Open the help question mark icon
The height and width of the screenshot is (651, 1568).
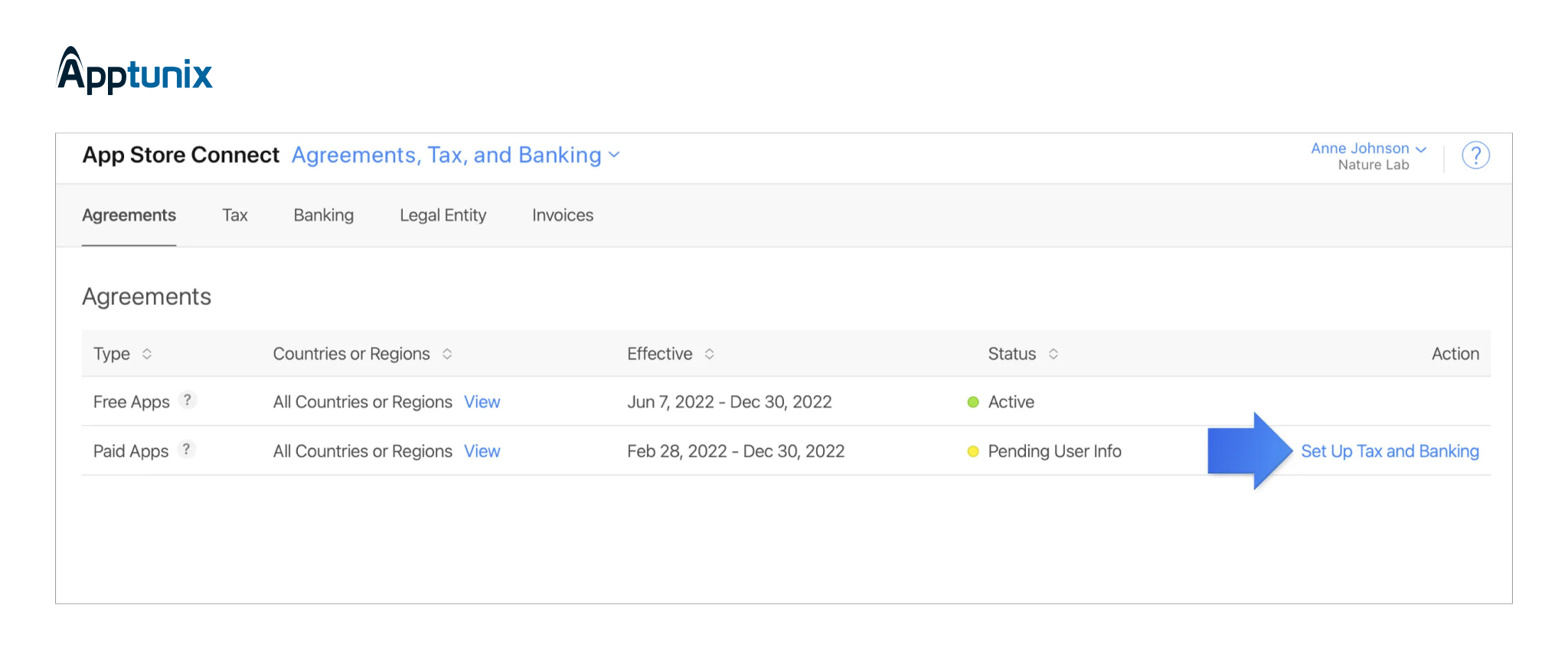[1475, 155]
